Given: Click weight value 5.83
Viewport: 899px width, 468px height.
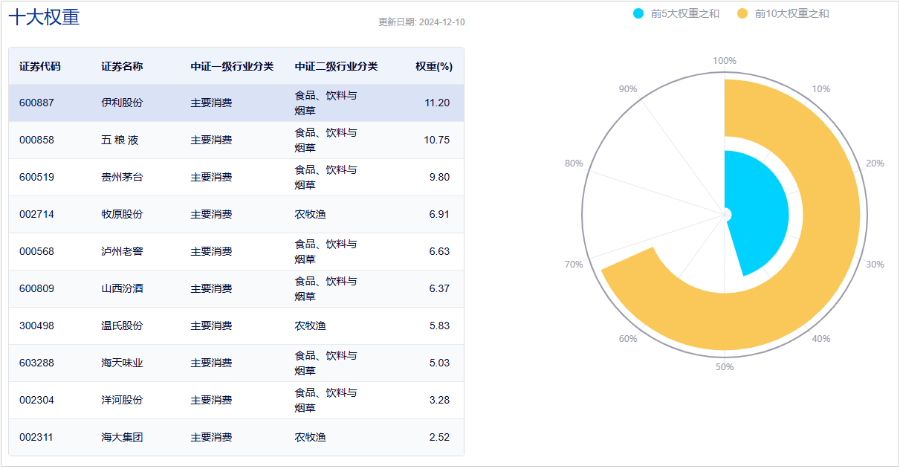Looking at the screenshot, I should coord(439,326).
